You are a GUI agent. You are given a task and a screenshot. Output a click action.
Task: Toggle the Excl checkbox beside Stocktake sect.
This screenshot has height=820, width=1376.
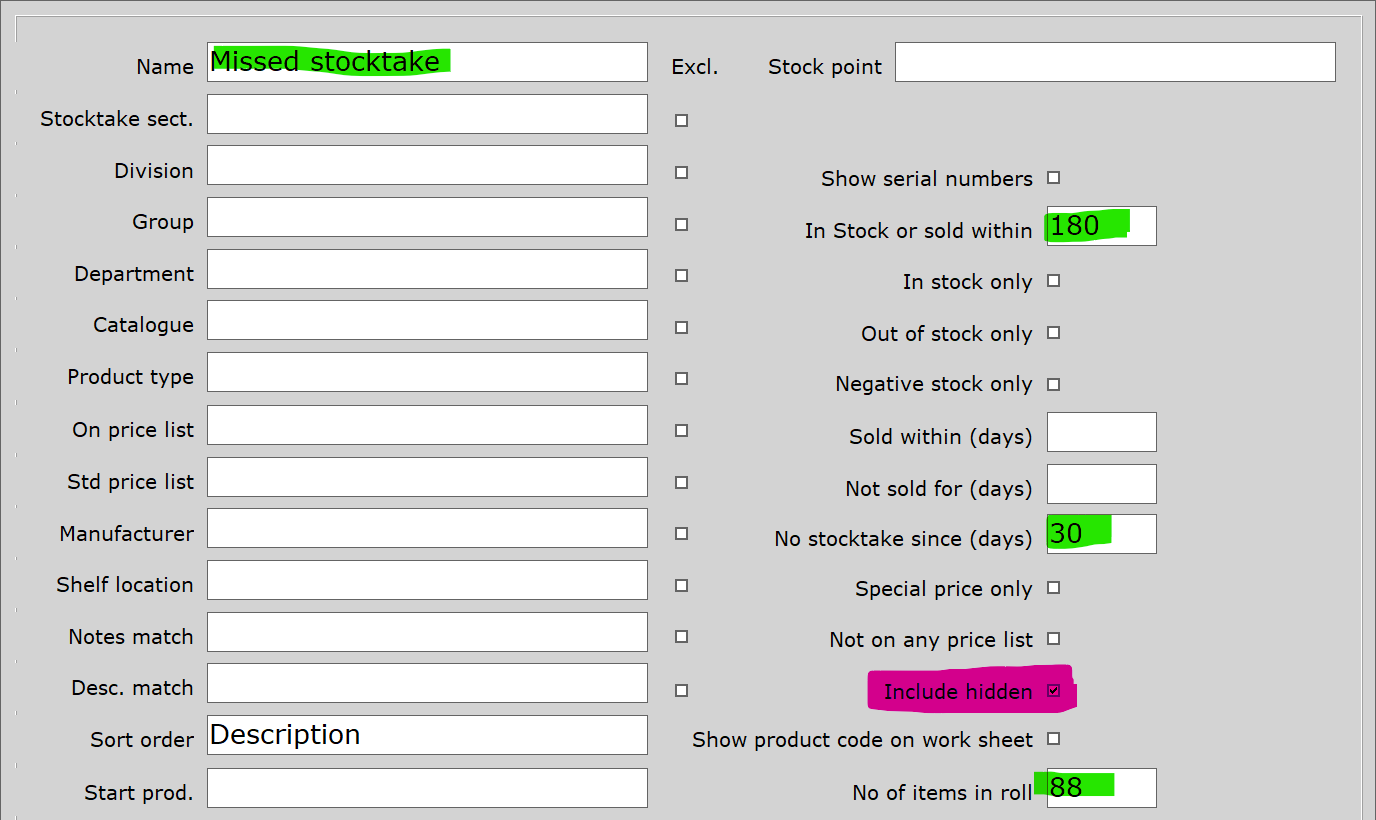tap(681, 120)
